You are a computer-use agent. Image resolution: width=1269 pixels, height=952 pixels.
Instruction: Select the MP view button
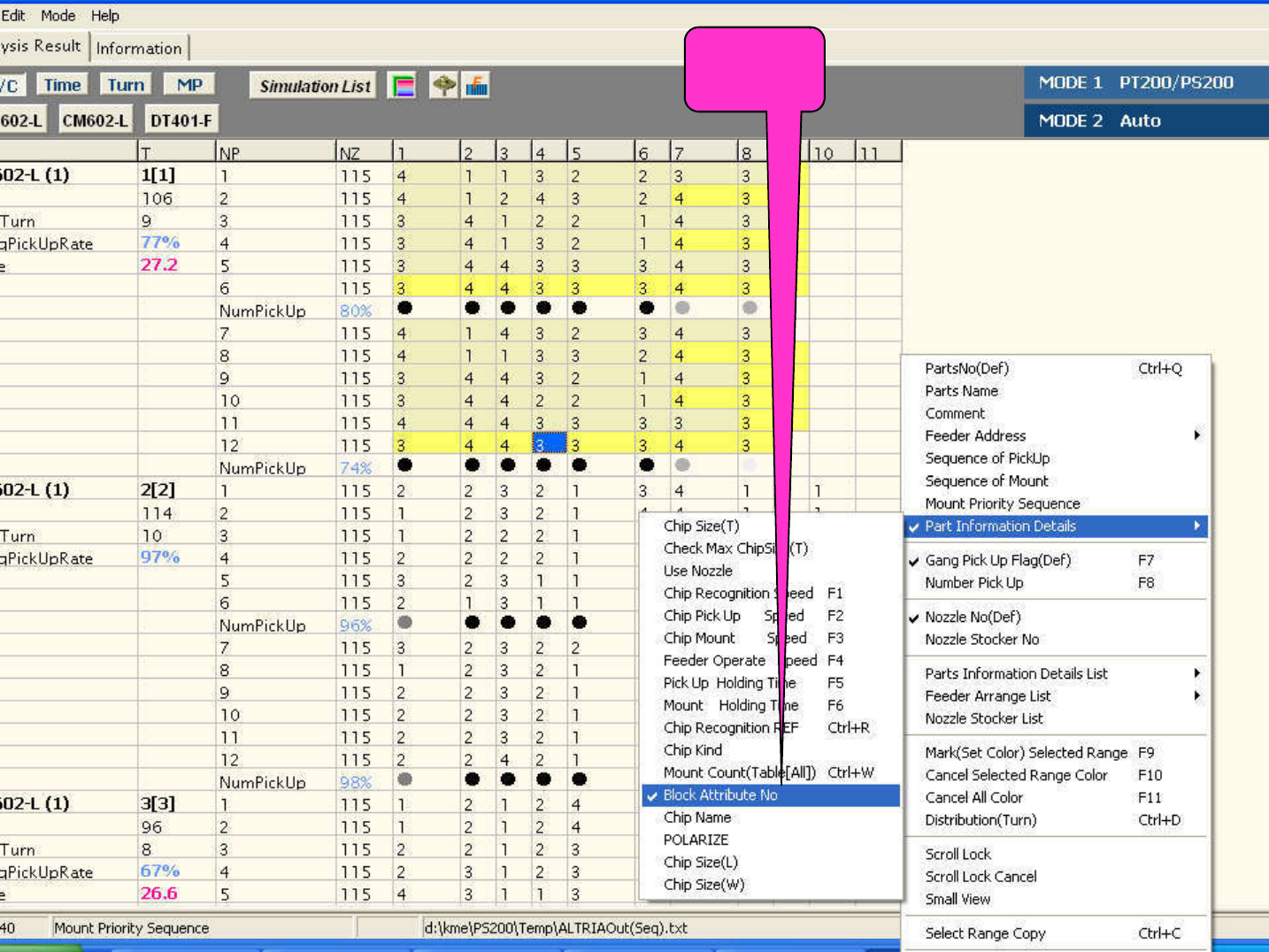(x=189, y=85)
